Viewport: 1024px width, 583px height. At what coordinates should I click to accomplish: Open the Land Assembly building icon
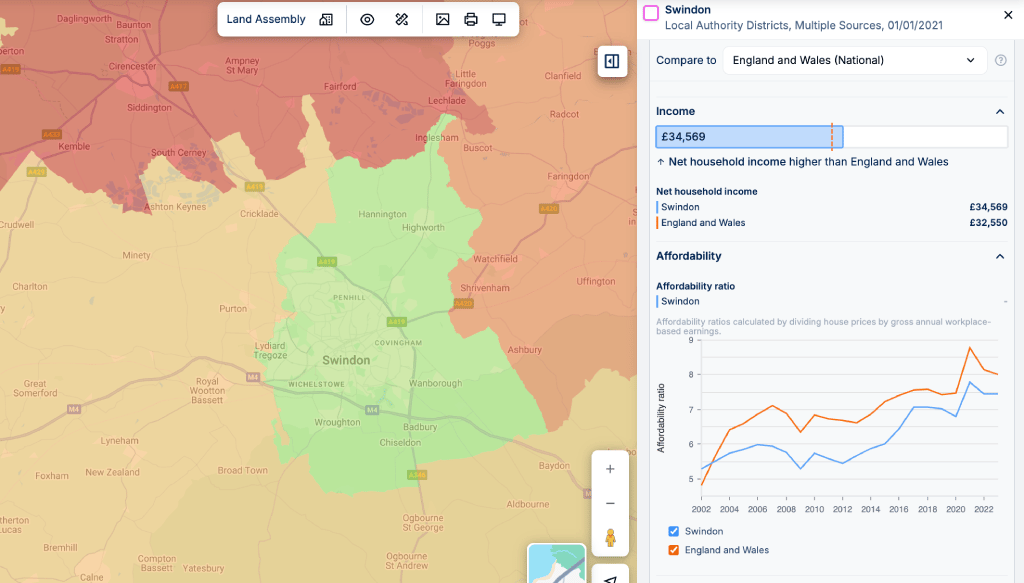(x=326, y=19)
